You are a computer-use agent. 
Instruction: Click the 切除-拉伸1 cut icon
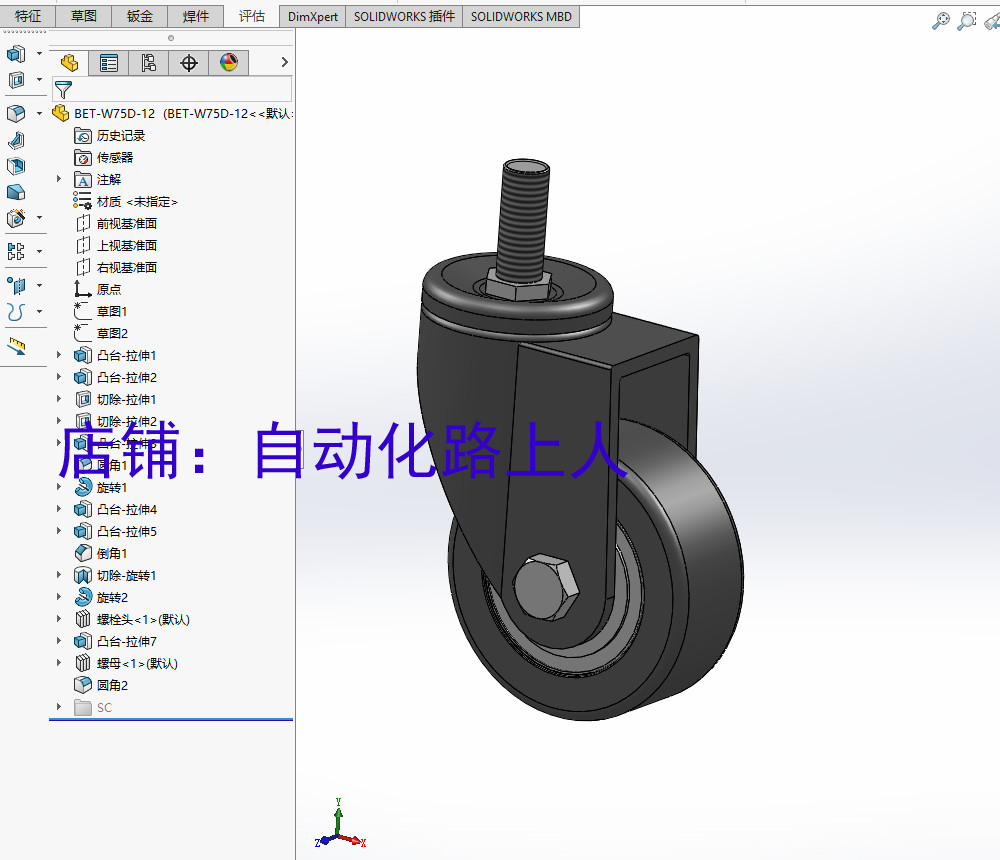tap(83, 399)
